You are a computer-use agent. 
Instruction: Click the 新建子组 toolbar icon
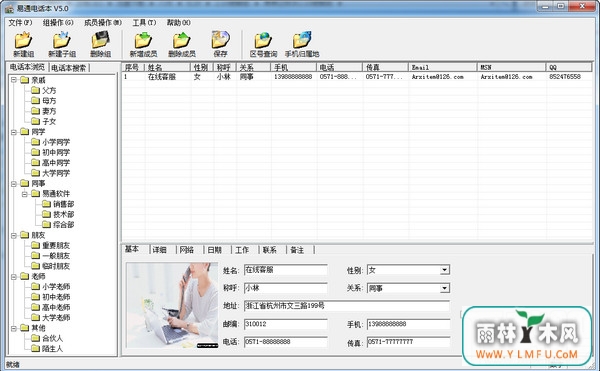[62, 44]
